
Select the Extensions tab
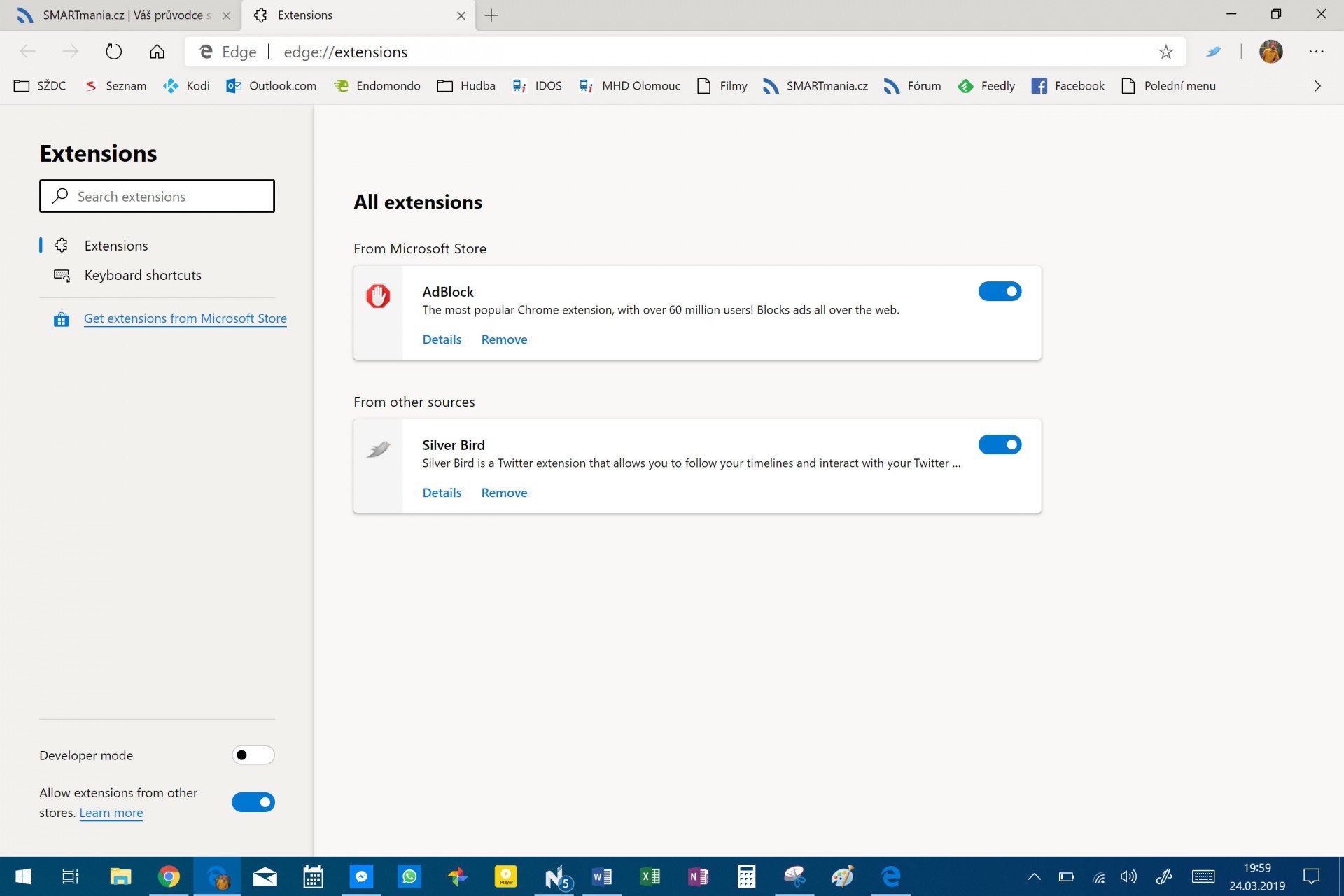pos(358,15)
